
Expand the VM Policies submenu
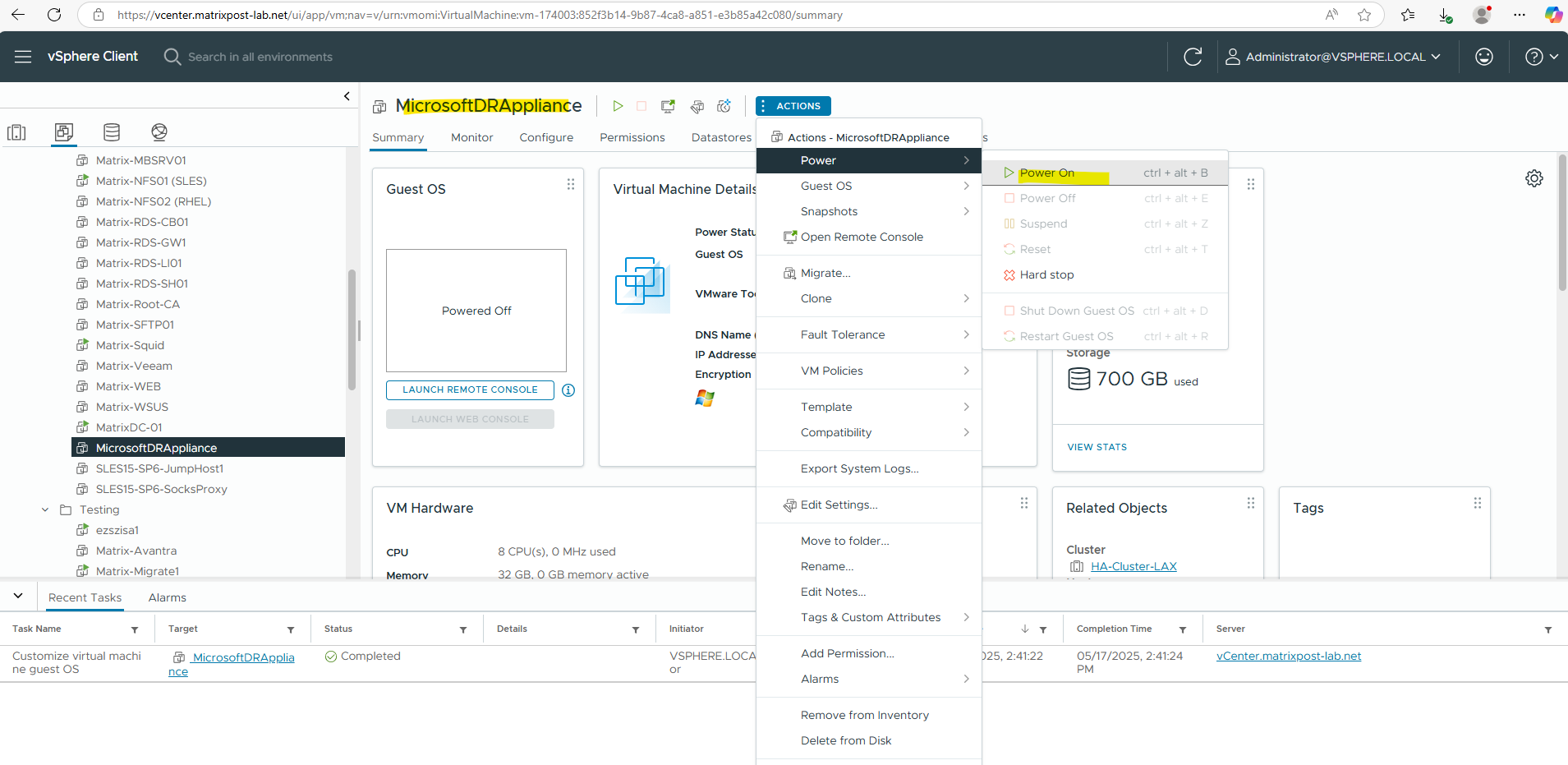coord(869,371)
